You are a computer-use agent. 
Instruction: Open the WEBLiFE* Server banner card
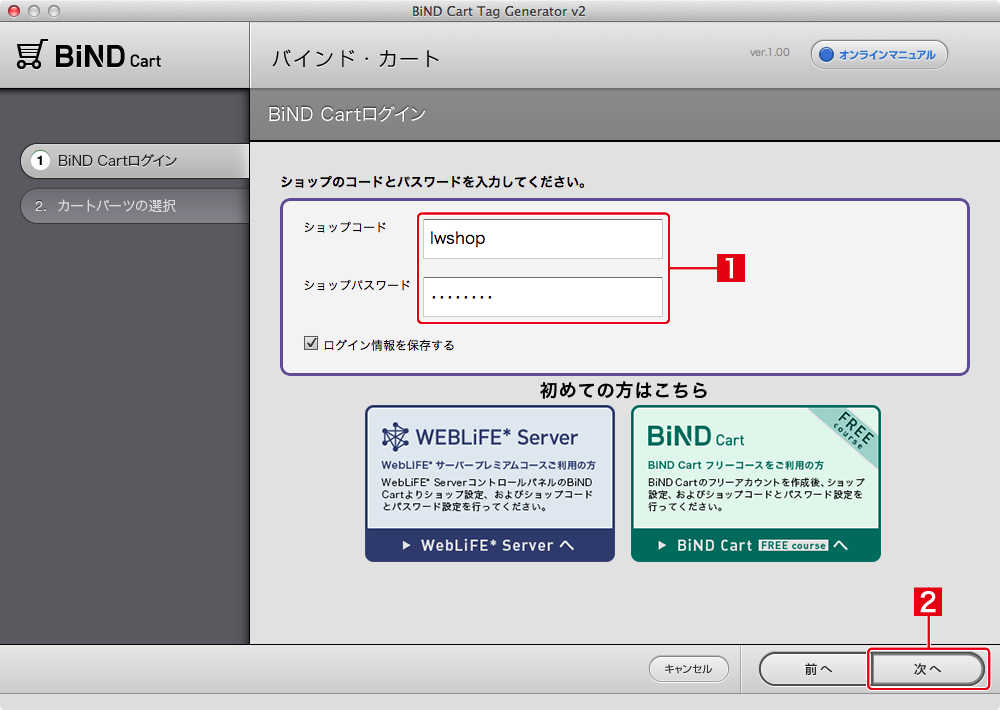coord(490,484)
